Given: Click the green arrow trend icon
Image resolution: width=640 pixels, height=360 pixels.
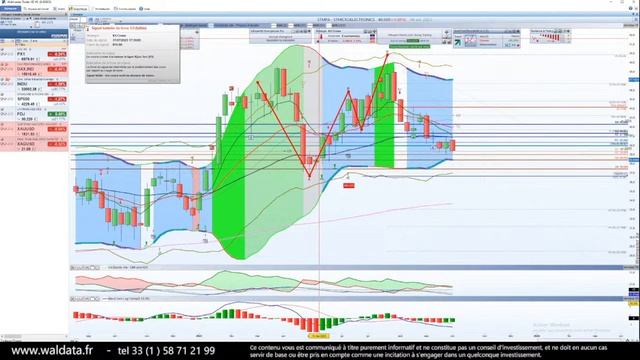Looking at the screenshot, I should coord(458,42).
